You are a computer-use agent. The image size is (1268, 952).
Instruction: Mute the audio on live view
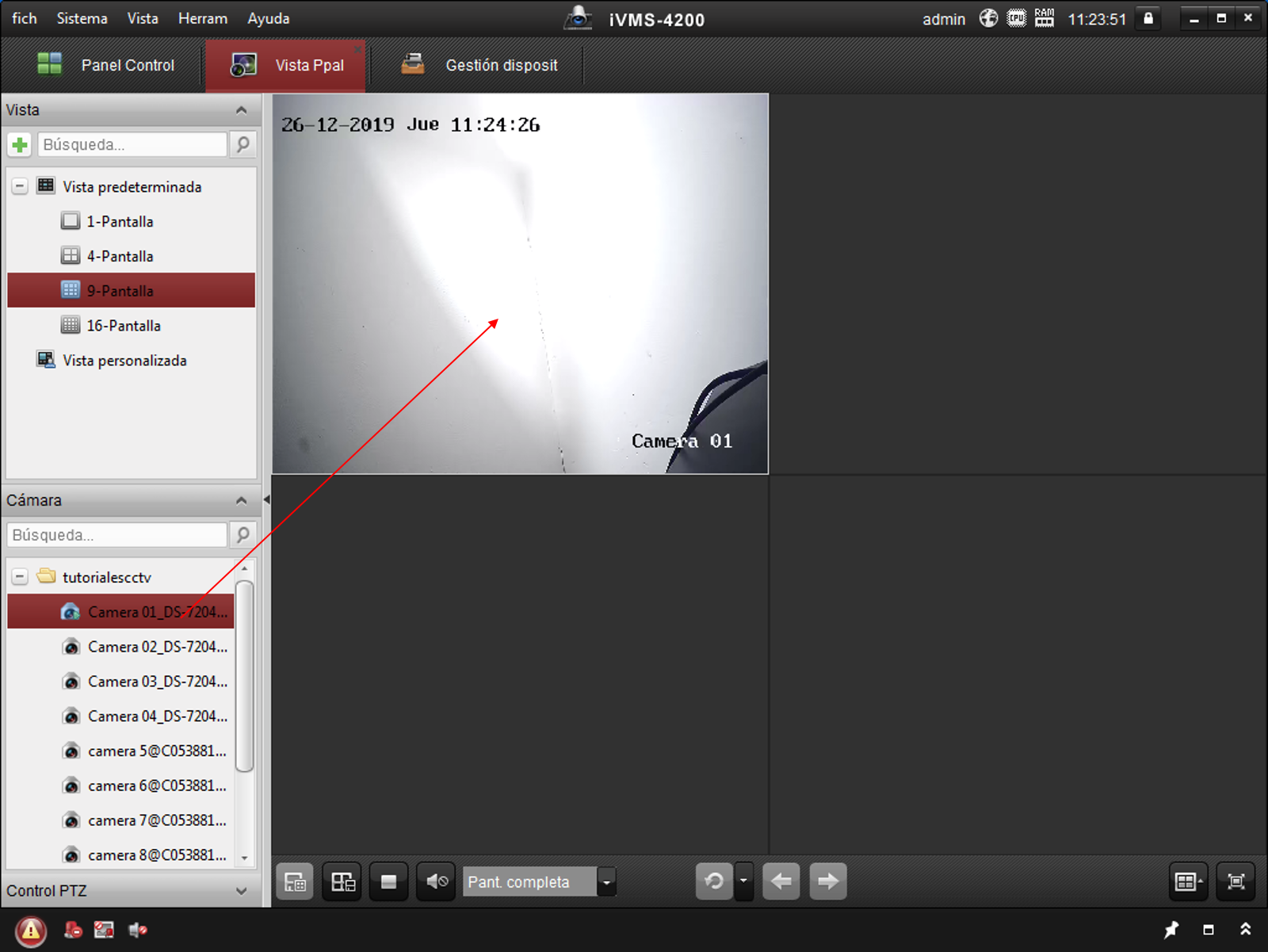click(x=435, y=881)
